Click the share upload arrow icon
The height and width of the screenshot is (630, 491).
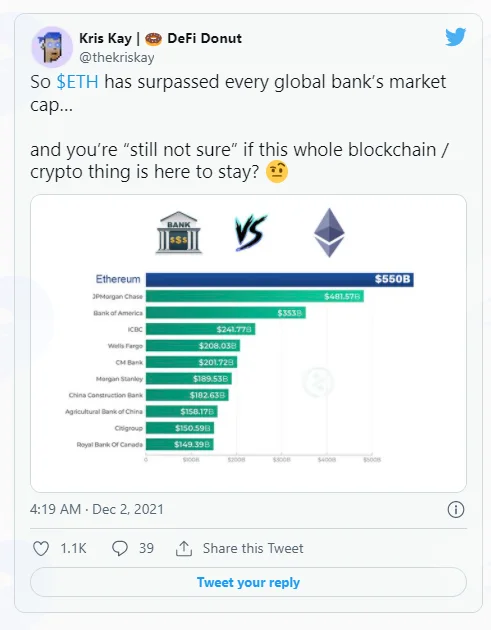click(184, 548)
